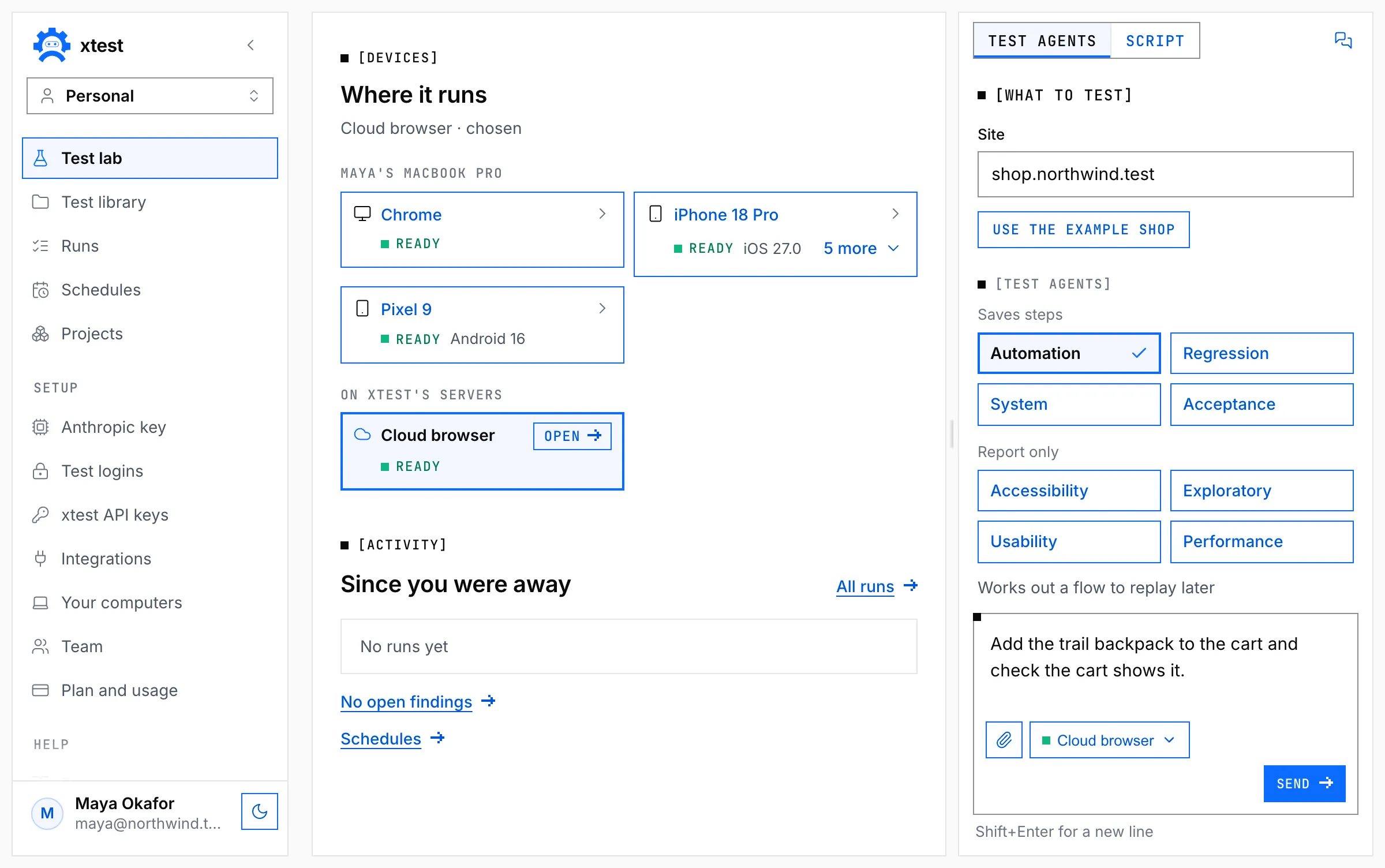Screen dimensions: 1385x868
Task: Expand the 5 more devices list
Action: point(861,248)
